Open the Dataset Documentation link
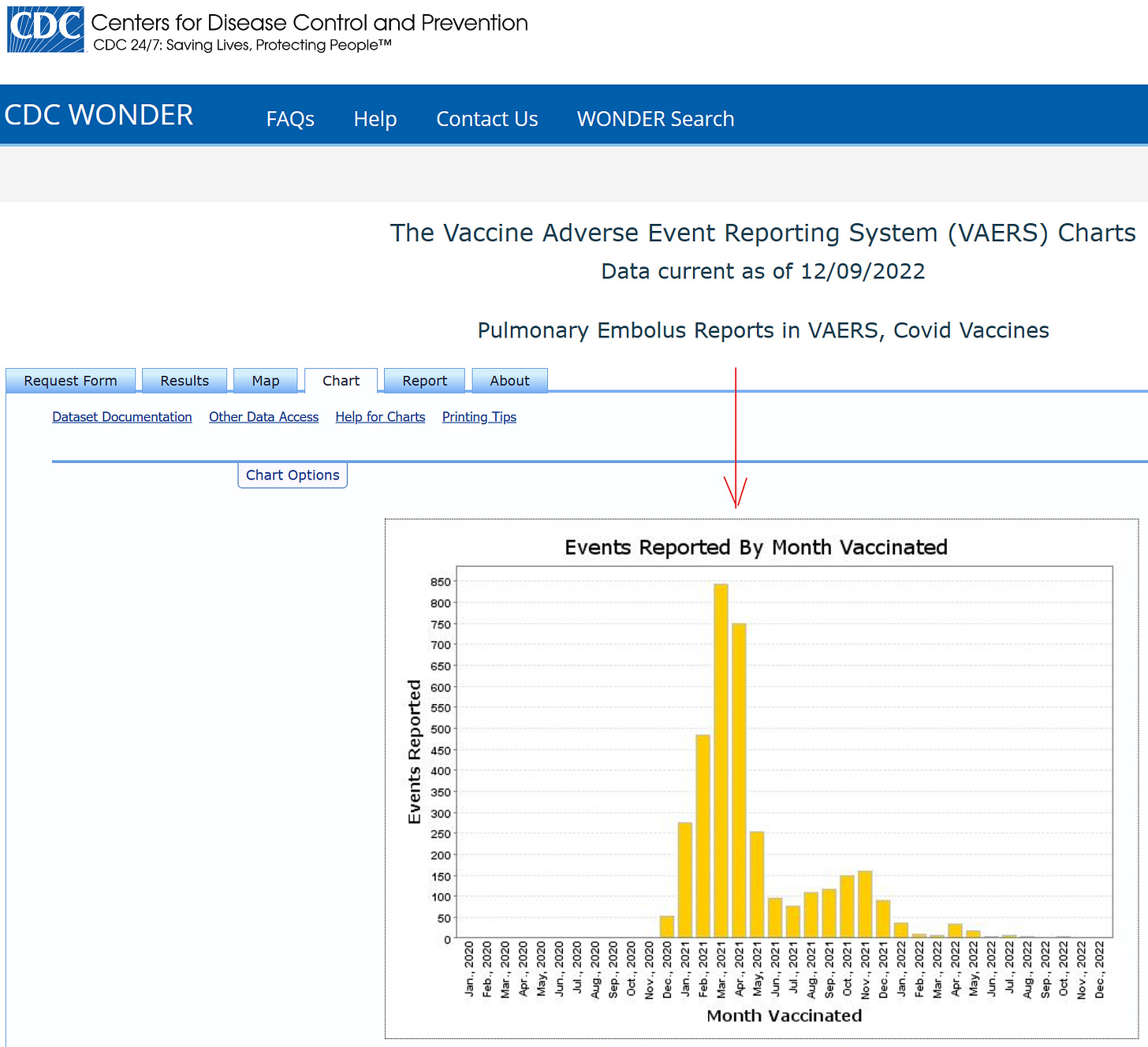 click(x=122, y=417)
